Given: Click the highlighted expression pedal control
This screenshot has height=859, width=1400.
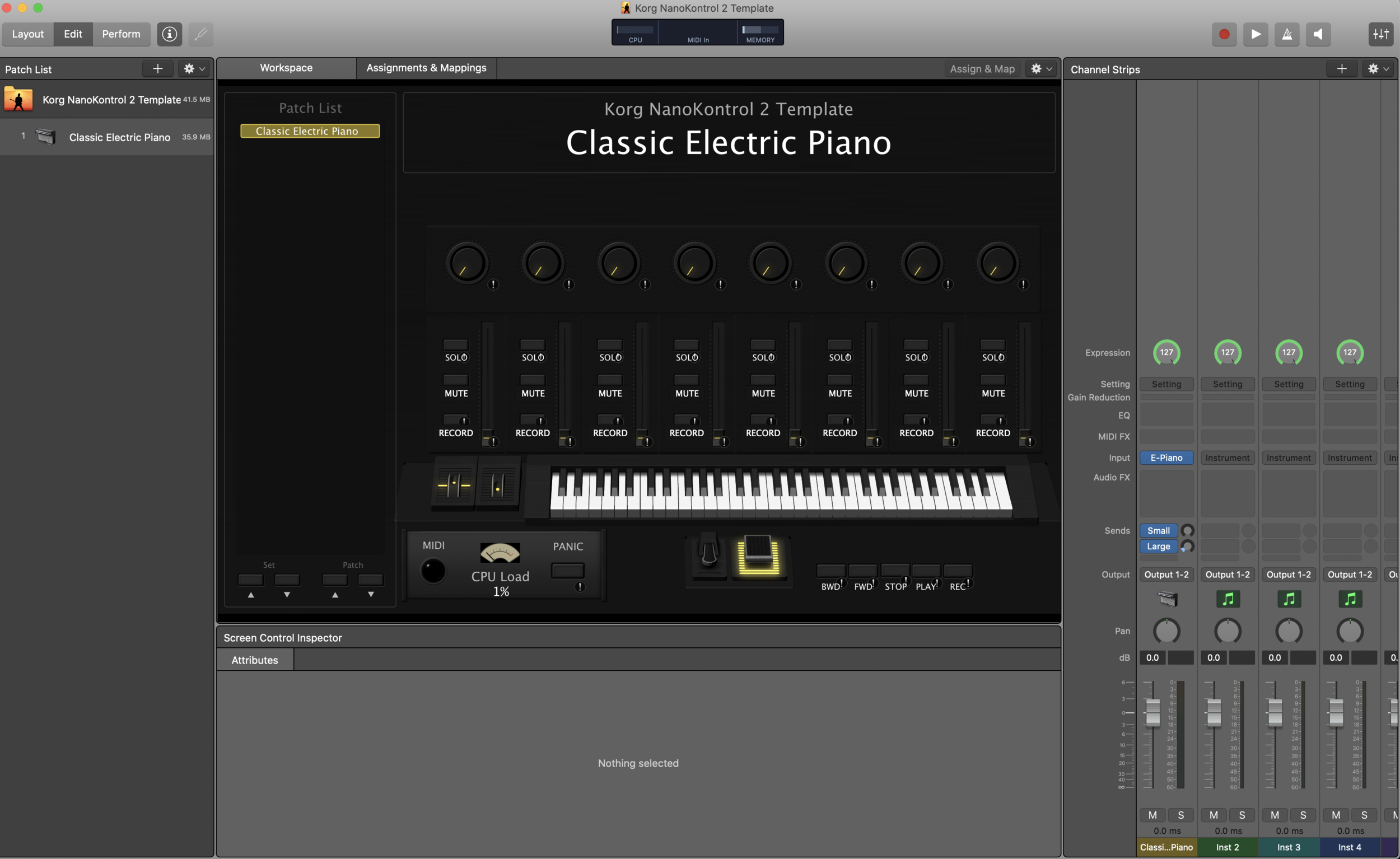Looking at the screenshot, I should click(759, 554).
